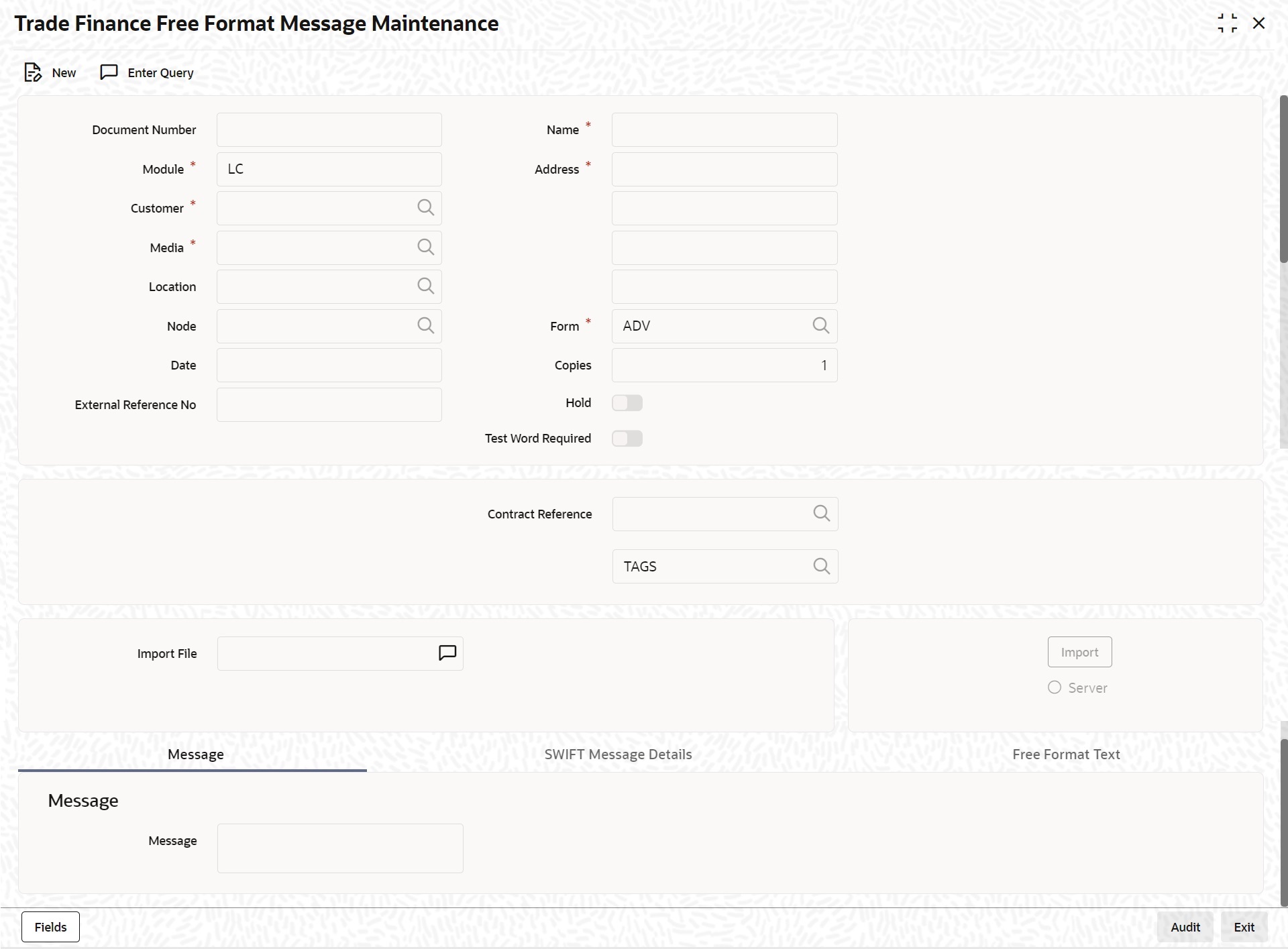1288x949 pixels.
Task: Switch to SWIFT Message Details tab
Action: (618, 754)
